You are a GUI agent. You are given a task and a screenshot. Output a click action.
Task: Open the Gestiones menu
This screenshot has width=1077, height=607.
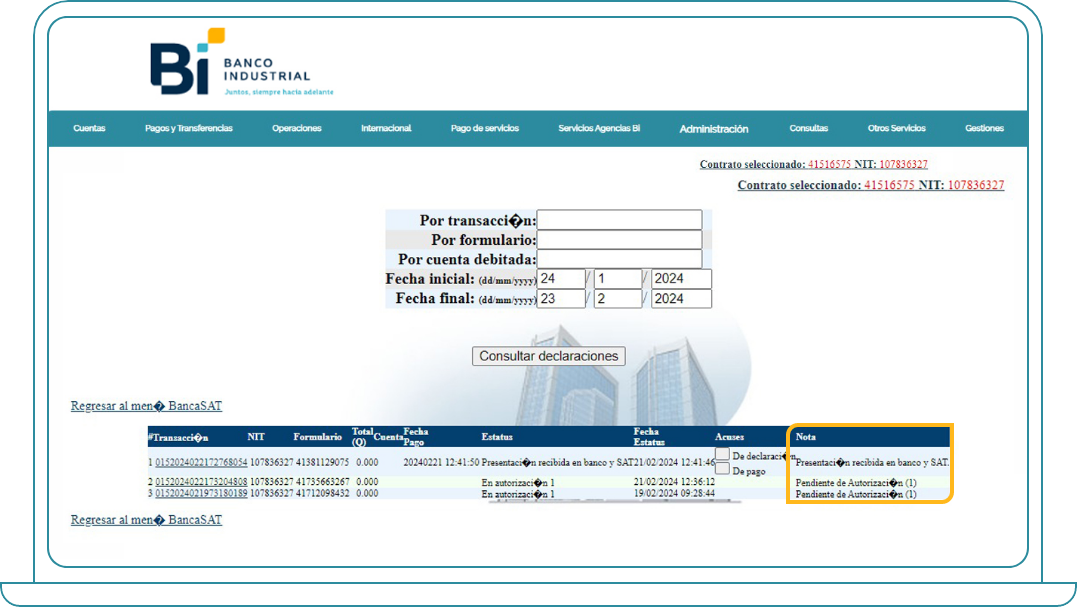[984, 128]
